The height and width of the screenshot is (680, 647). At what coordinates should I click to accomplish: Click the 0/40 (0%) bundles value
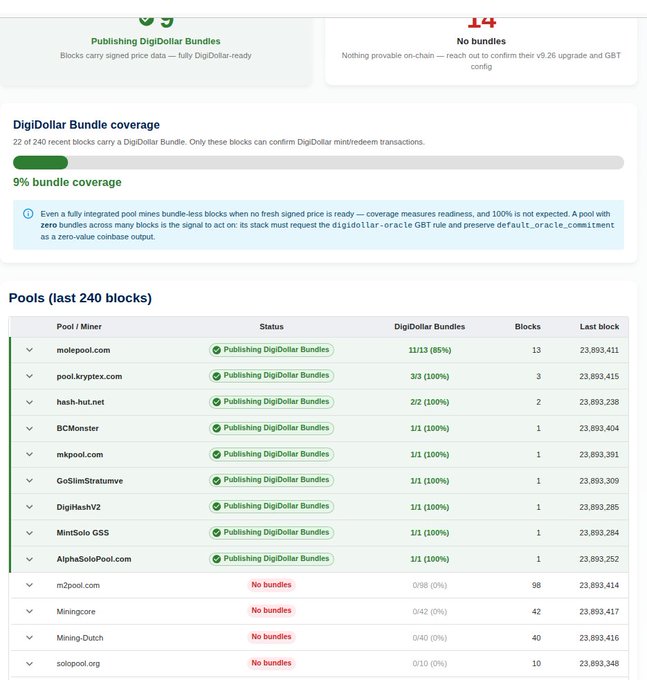430,638
